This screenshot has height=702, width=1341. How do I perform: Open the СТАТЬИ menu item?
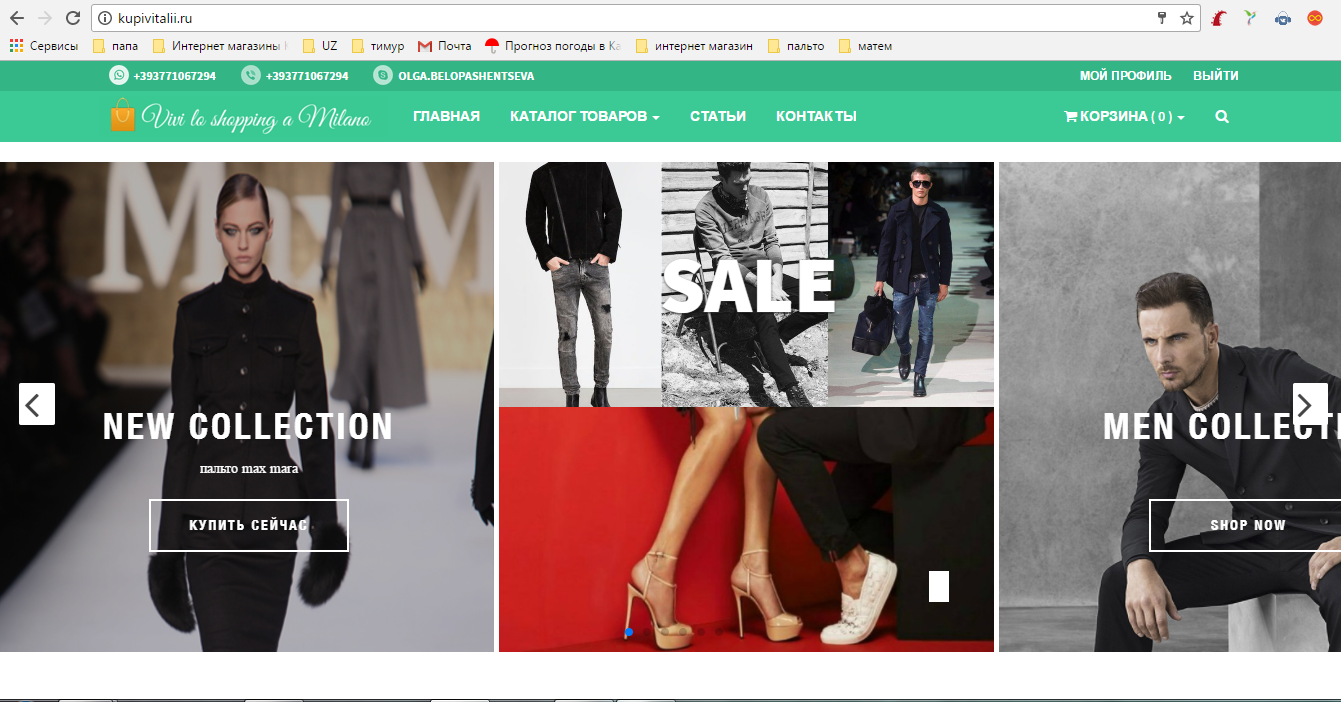(x=718, y=116)
